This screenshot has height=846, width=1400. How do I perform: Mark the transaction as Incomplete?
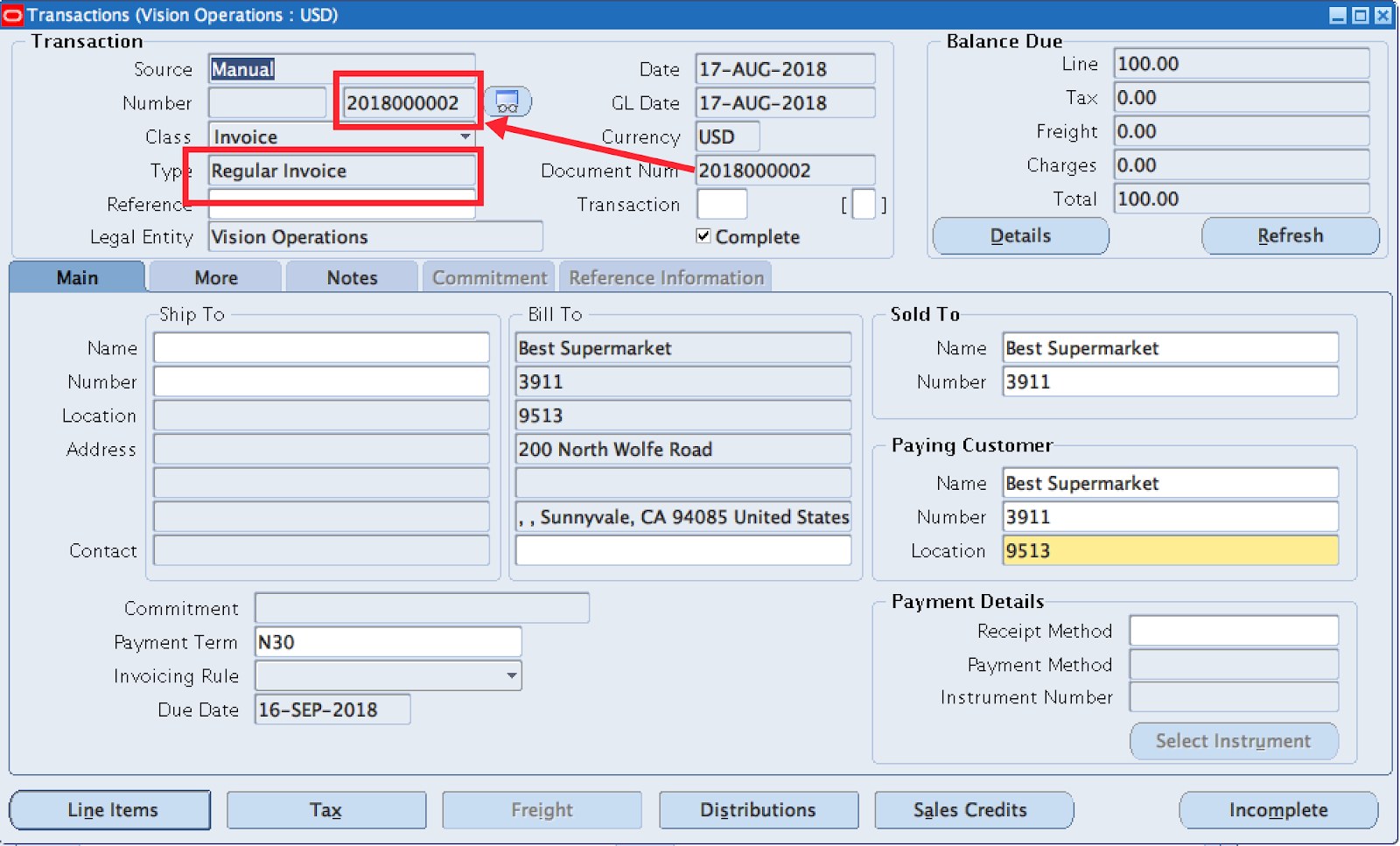click(x=1277, y=809)
